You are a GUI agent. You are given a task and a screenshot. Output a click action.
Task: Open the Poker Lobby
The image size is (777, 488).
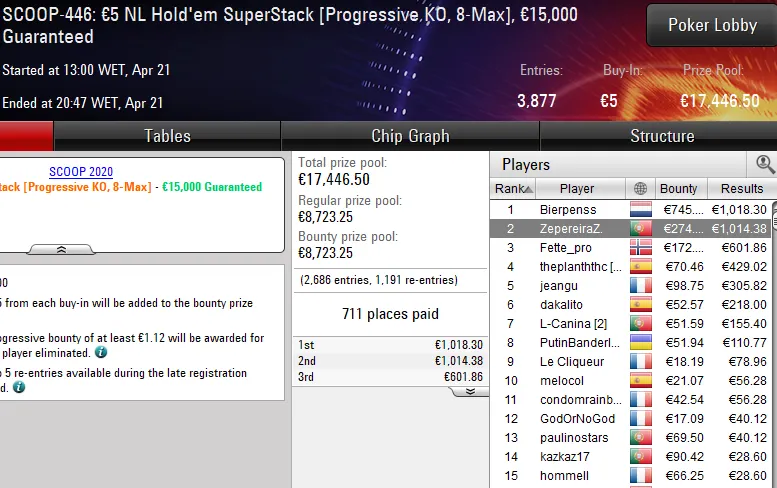tap(712, 25)
